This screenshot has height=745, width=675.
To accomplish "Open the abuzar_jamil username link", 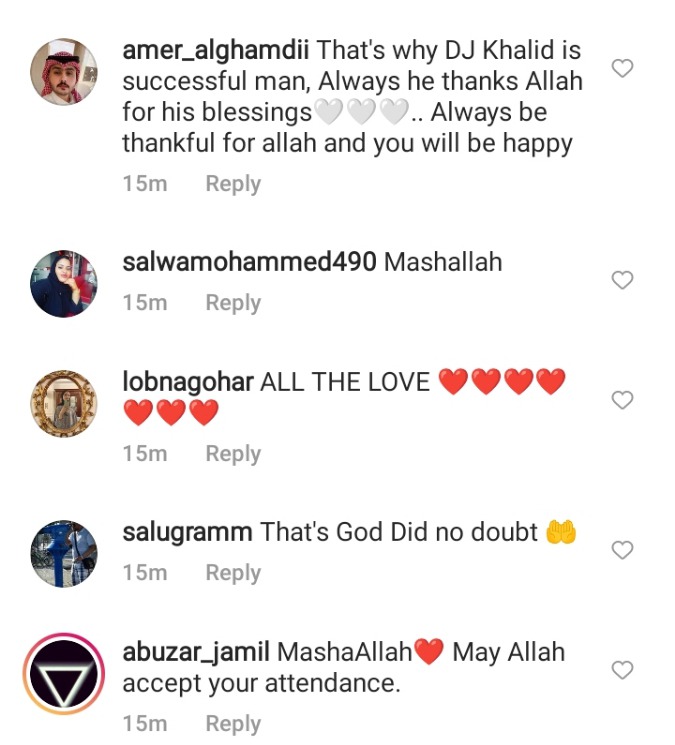I will (x=196, y=652).
